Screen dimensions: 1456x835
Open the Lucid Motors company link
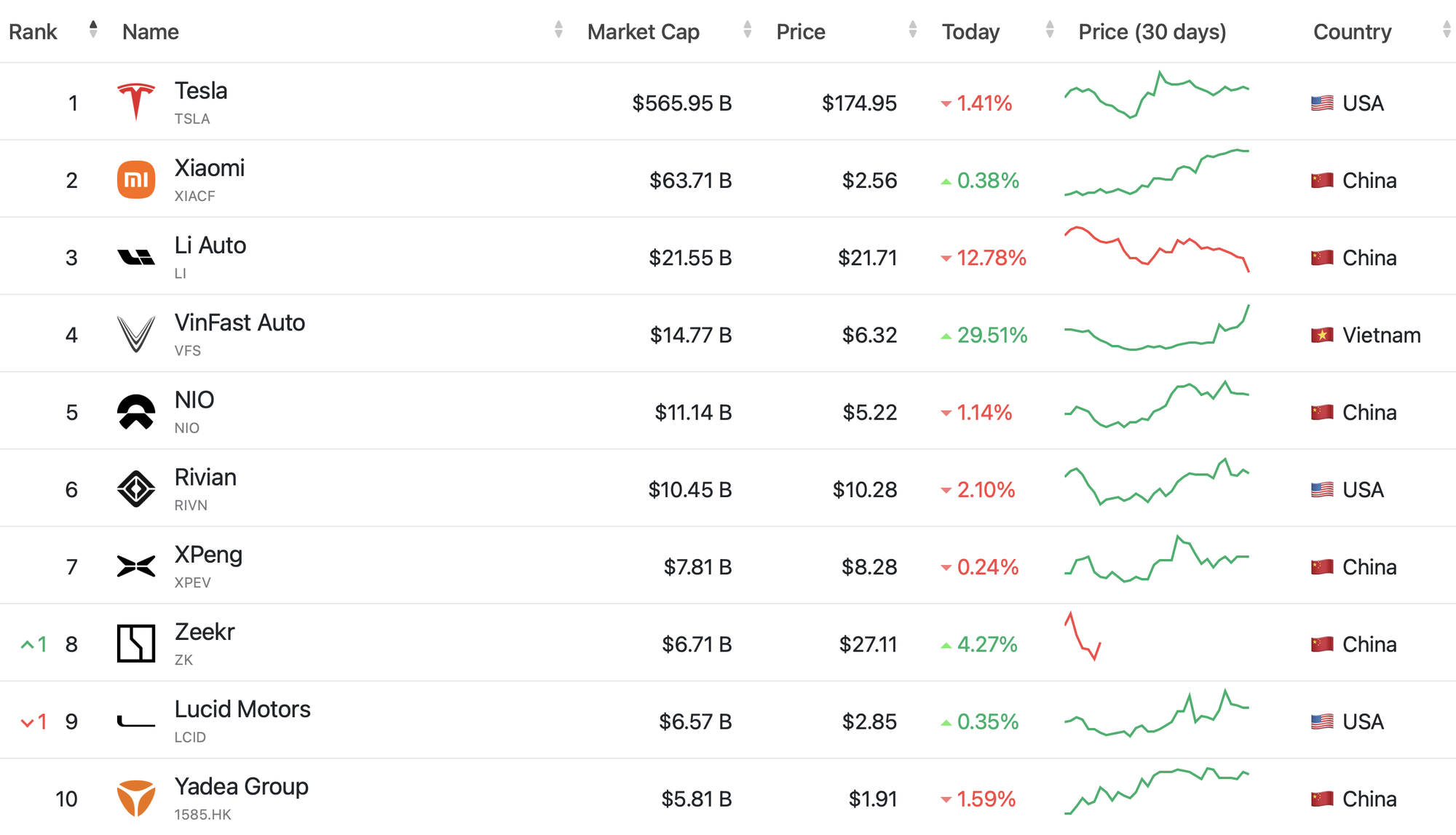(x=242, y=710)
